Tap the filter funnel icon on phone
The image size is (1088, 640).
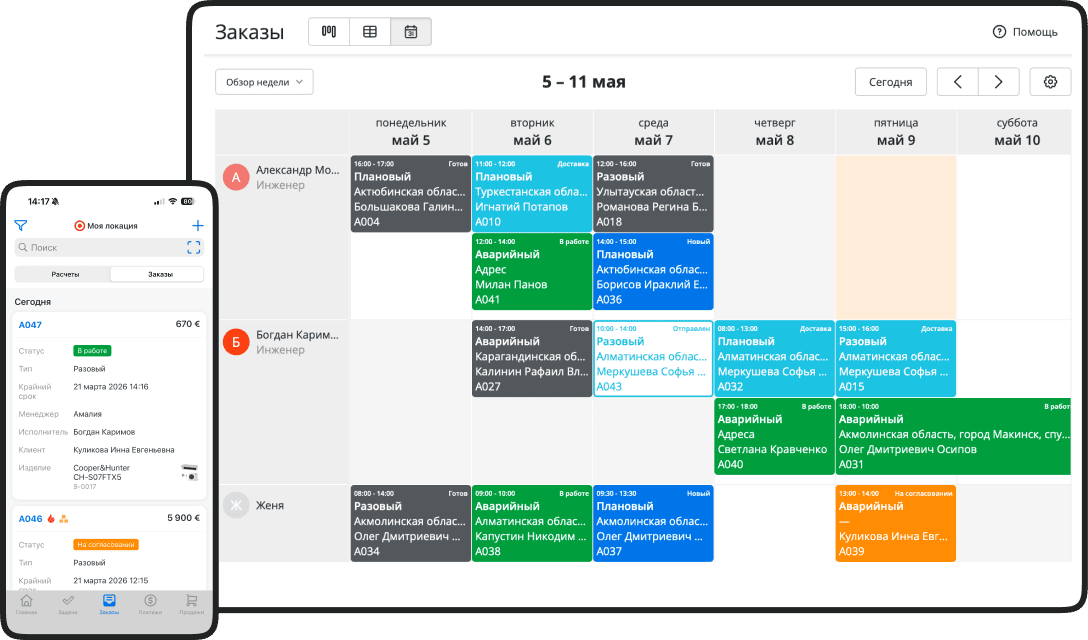click(21, 226)
